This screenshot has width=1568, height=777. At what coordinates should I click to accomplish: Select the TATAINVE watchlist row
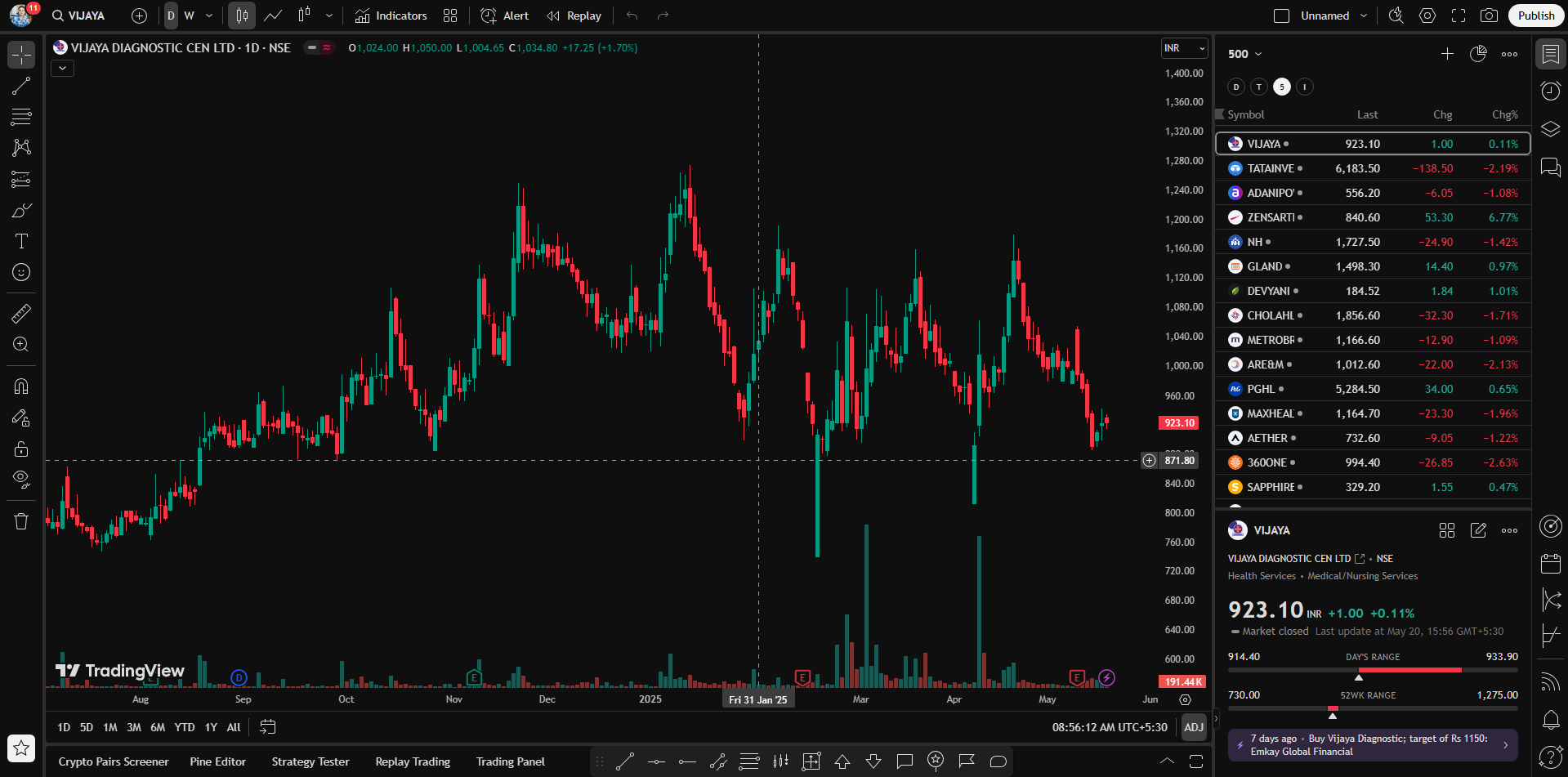click(1374, 168)
